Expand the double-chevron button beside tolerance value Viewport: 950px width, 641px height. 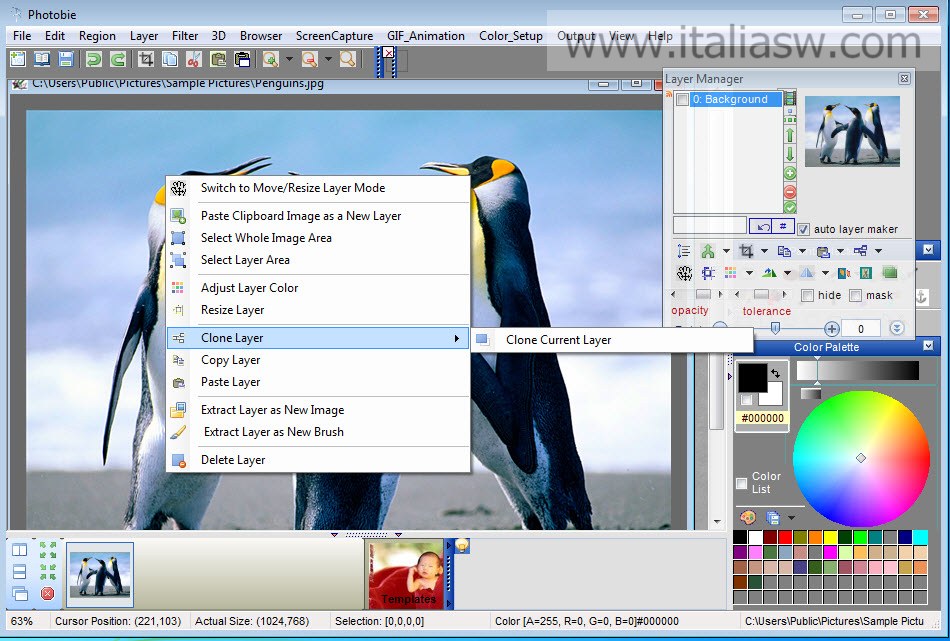point(897,328)
